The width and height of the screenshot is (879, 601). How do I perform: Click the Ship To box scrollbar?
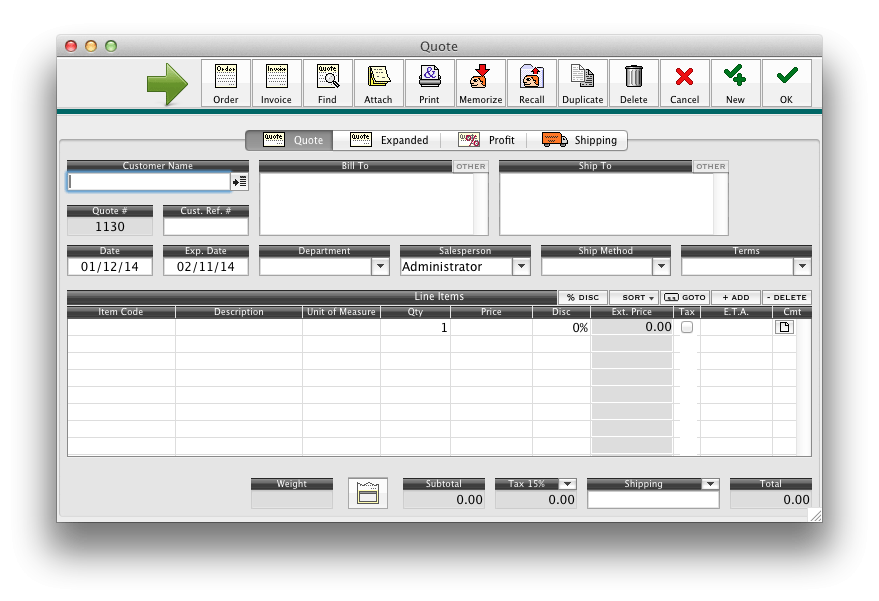[721, 204]
